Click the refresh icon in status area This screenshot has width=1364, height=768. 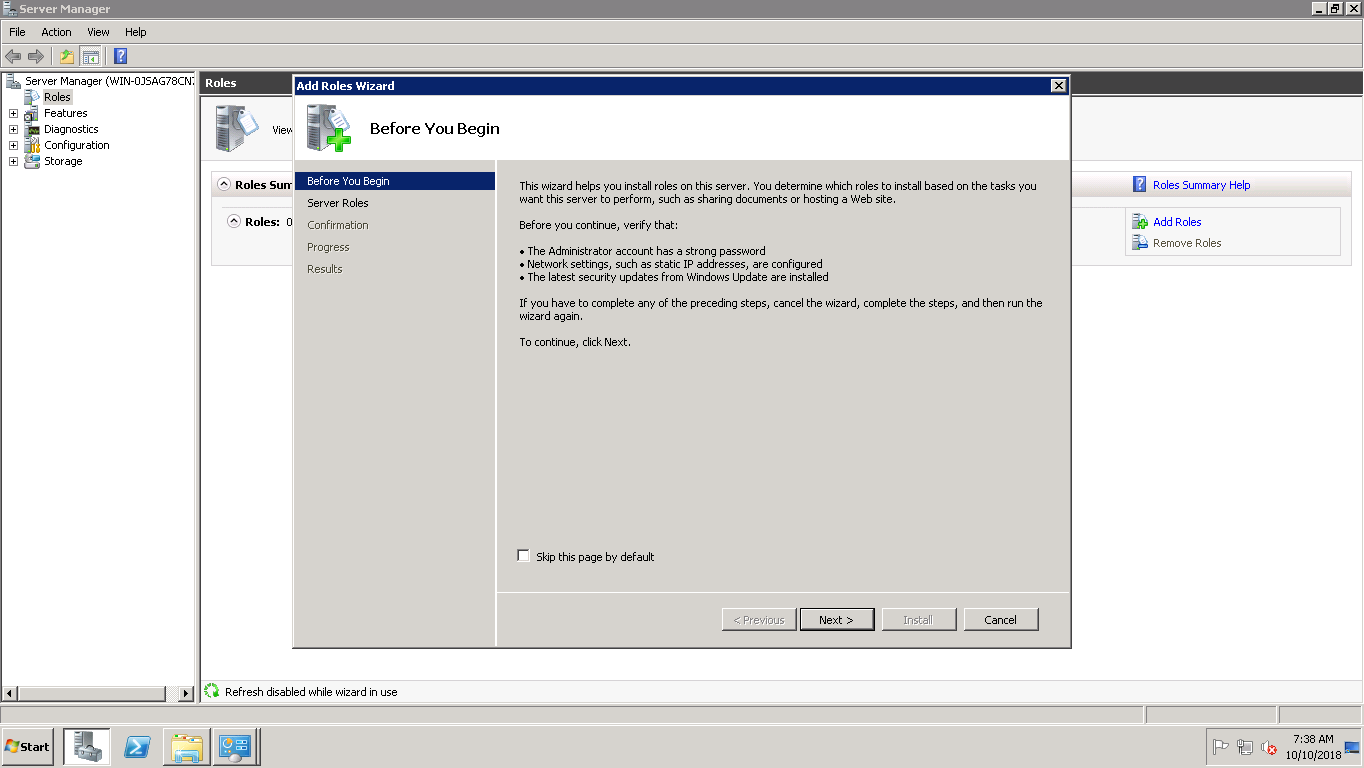pos(211,691)
